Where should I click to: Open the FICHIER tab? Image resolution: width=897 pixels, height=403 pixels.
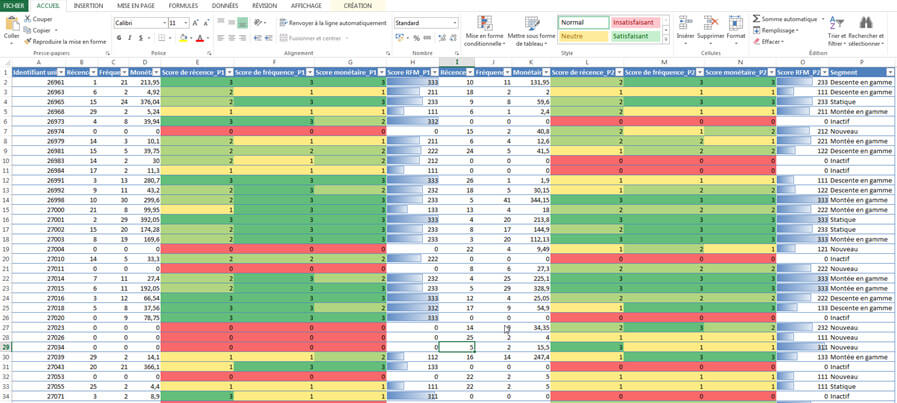click(14, 6)
